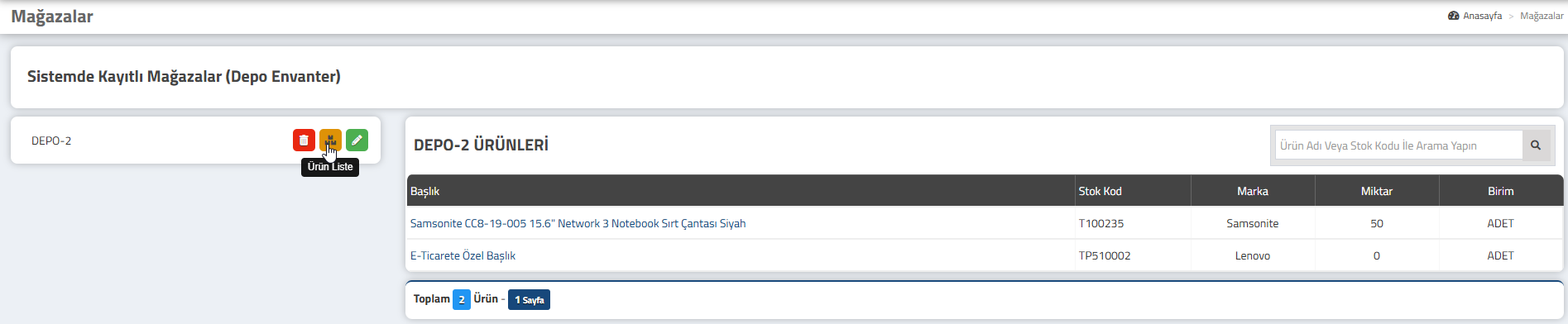1568x324 pixels.
Task: Go to the 1 Sayfa pagination button
Action: (x=529, y=299)
